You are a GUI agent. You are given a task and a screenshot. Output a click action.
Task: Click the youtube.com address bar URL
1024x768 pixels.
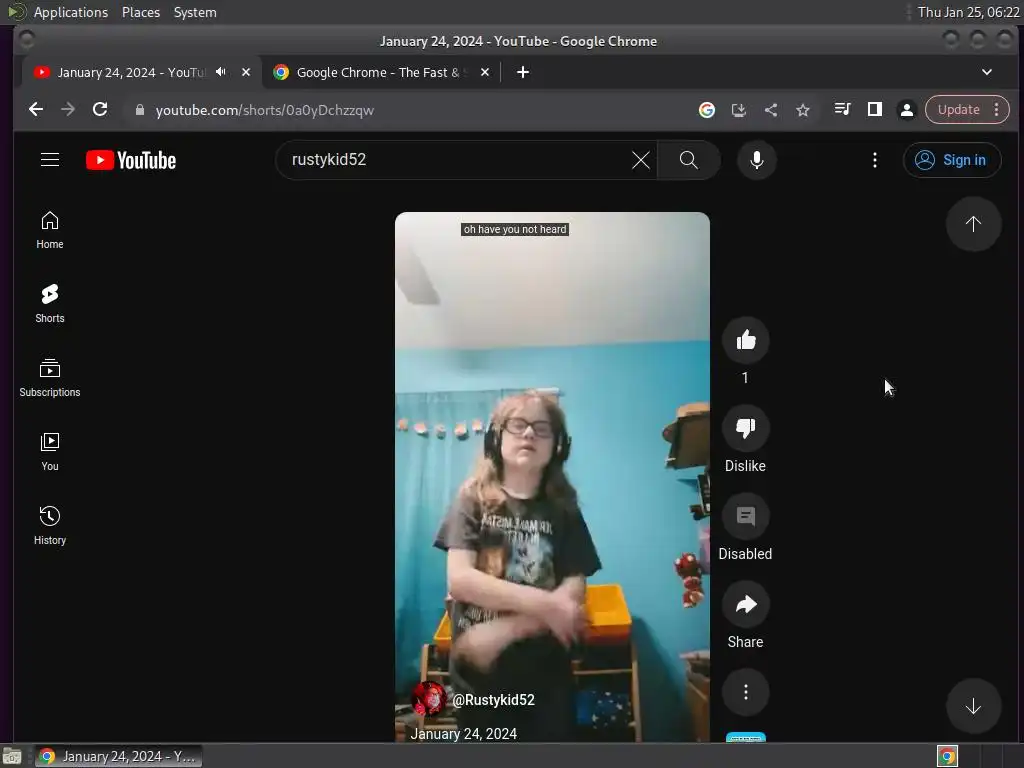tap(264, 110)
